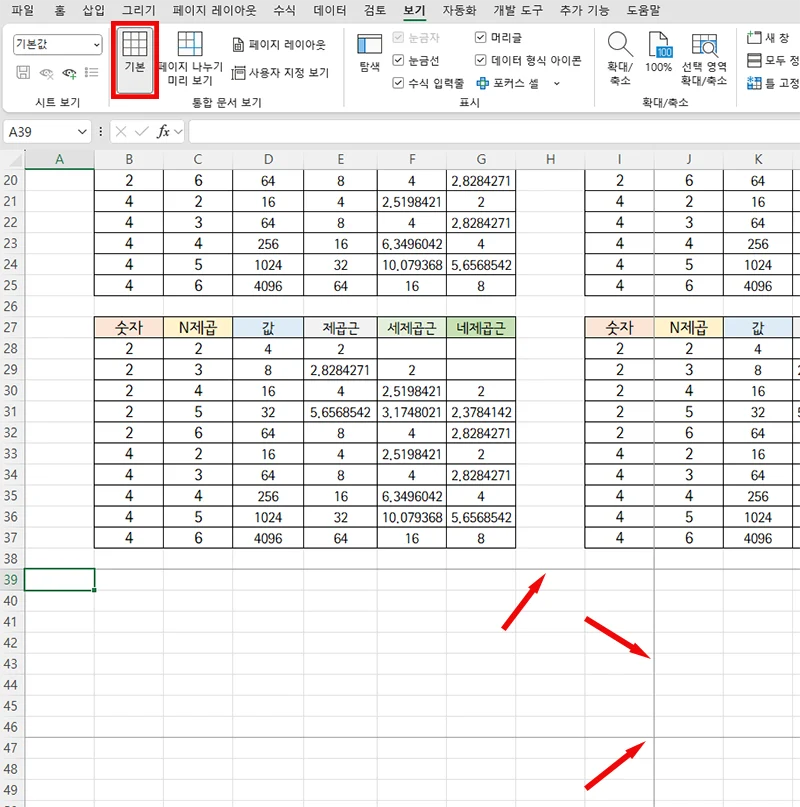Select cell 2,3784142 in row 31
This screenshot has width=800, height=807.
(x=481, y=412)
